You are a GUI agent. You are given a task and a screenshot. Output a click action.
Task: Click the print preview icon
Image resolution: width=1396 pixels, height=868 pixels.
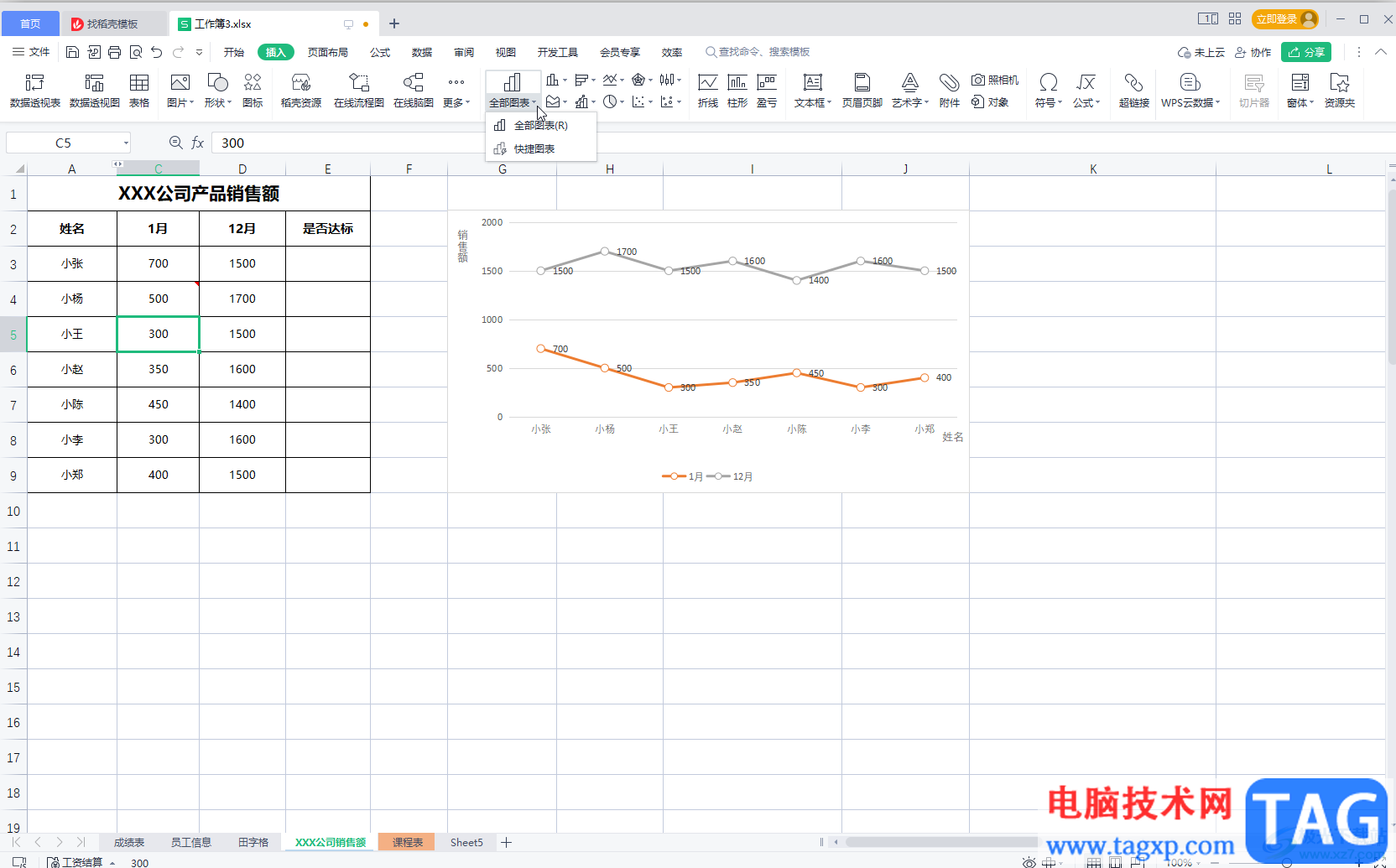135,52
